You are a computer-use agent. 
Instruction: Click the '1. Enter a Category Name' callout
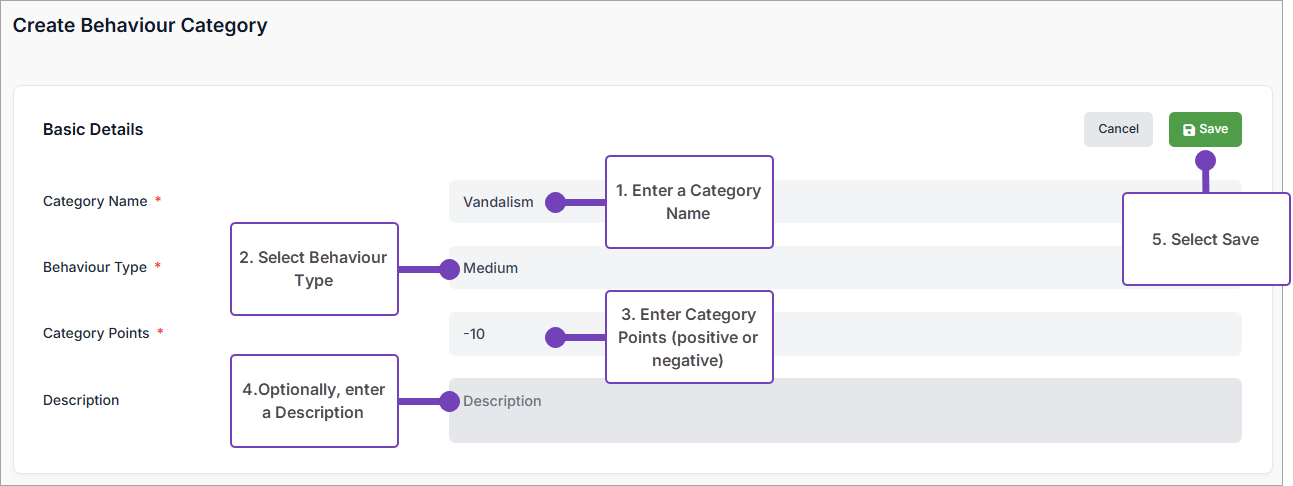point(689,202)
